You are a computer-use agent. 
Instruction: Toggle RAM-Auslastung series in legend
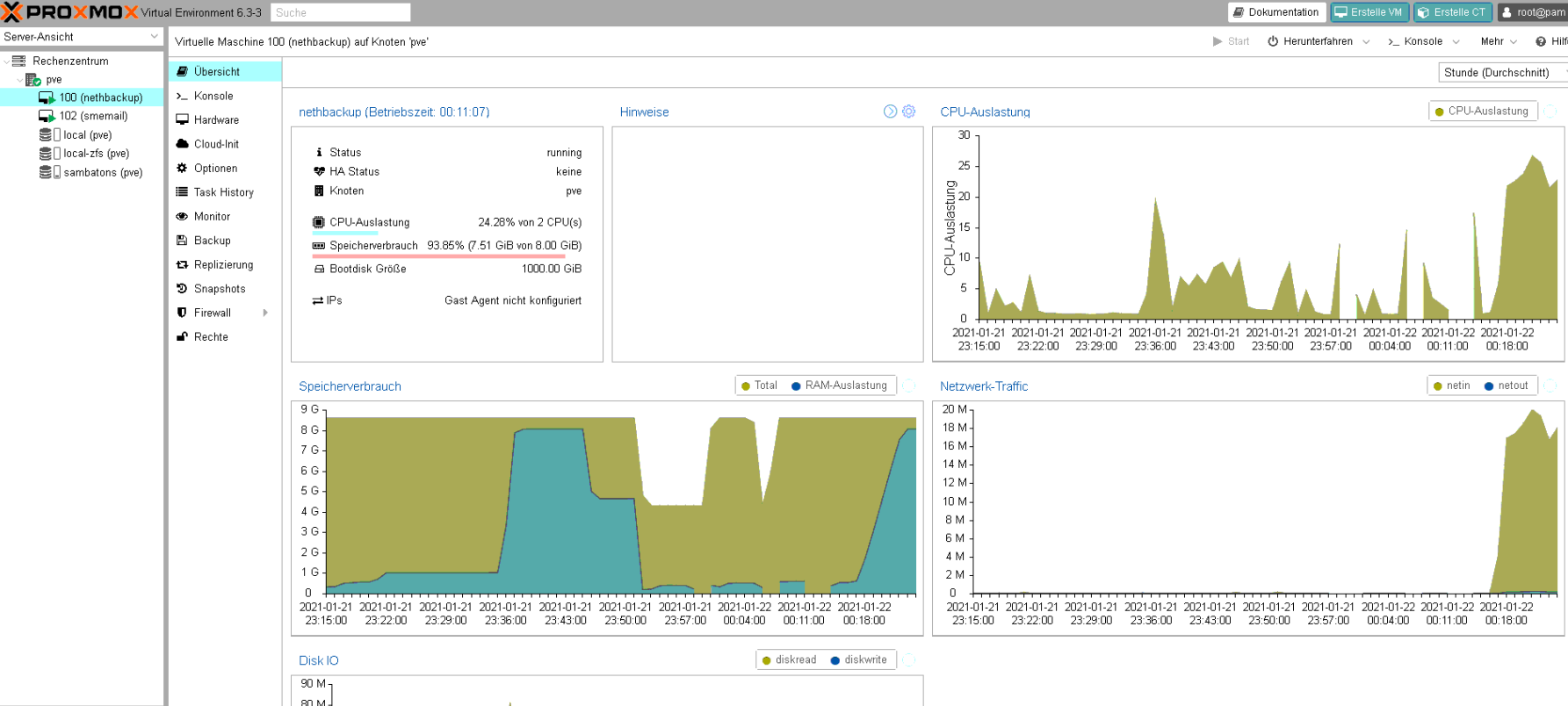[840, 385]
